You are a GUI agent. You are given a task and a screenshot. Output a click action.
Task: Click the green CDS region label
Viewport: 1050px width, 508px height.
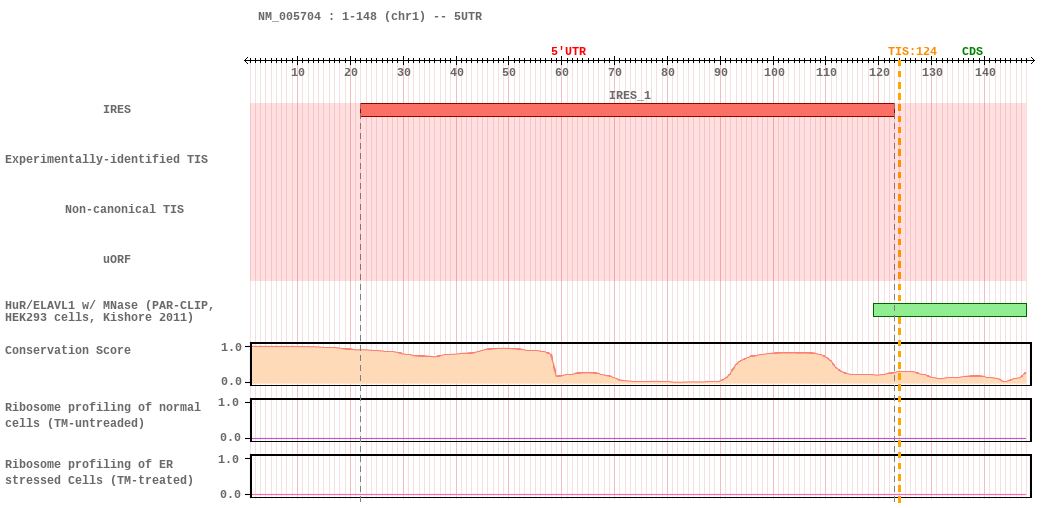pyautogui.click(x=972, y=52)
